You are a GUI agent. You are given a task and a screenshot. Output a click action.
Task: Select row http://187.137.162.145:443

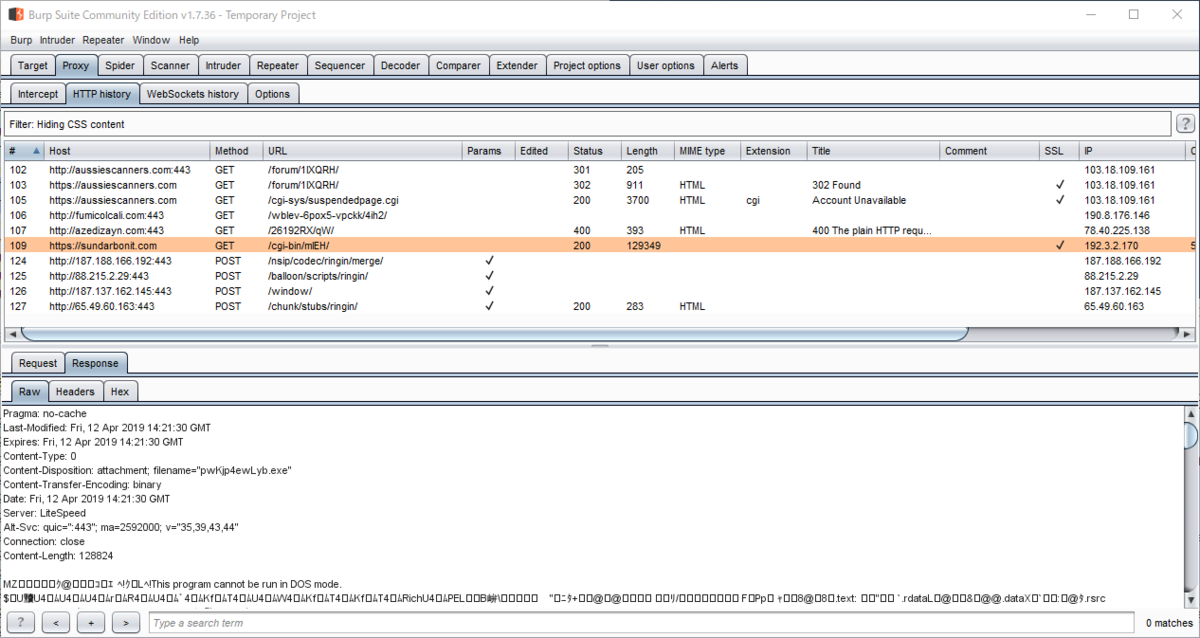[600, 291]
